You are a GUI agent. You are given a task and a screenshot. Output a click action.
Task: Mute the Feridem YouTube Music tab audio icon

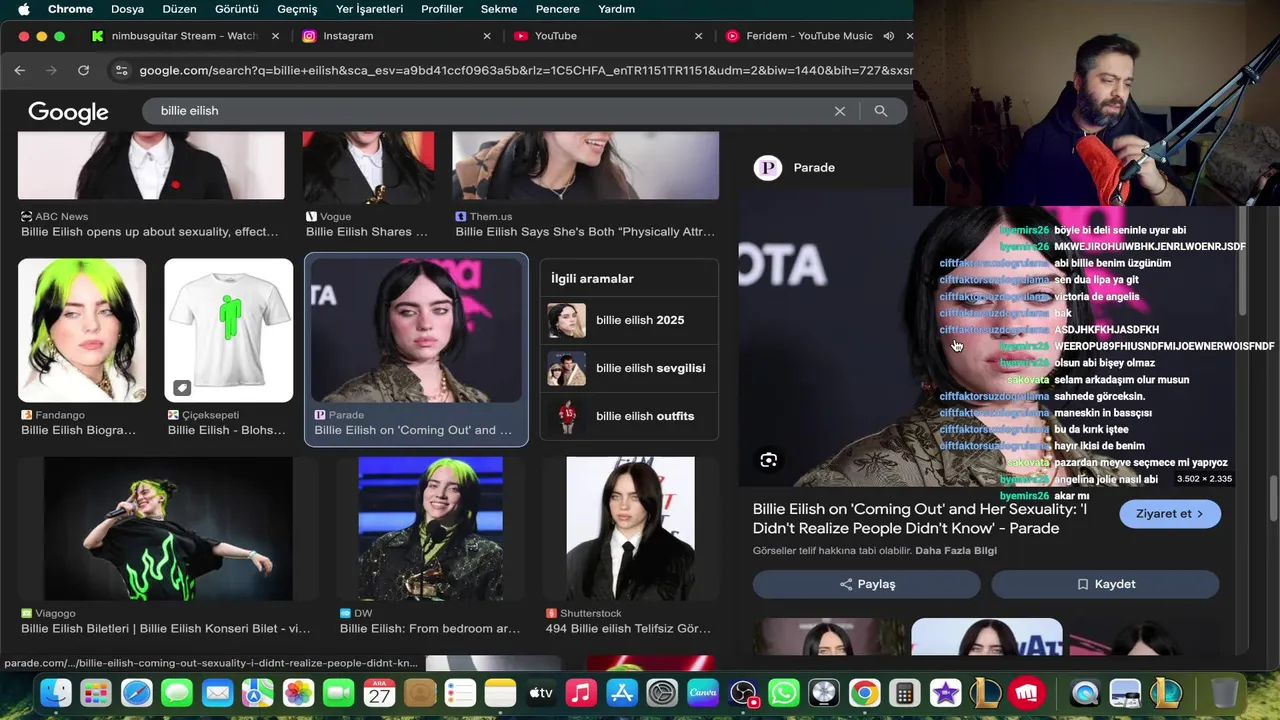tap(888, 36)
